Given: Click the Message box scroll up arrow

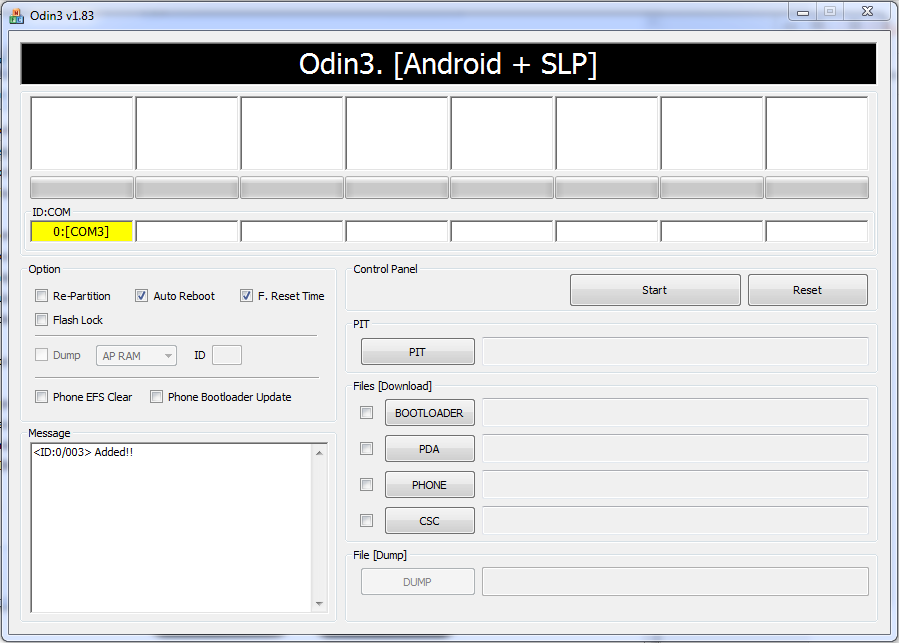Looking at the screenshot, I should coord(319,453).
